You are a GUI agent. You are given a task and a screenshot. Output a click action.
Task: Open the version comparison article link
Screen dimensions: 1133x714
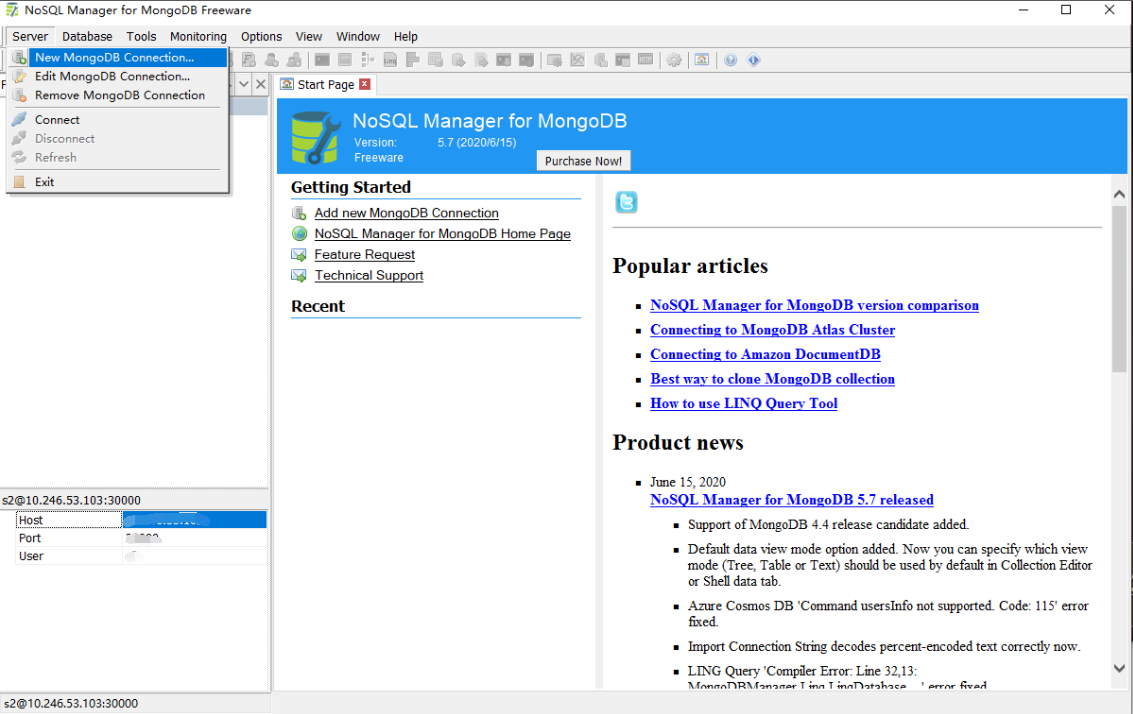click(x=814, y=305)
